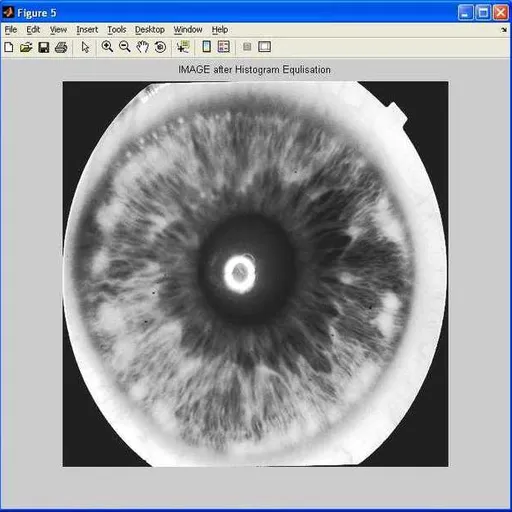Viewport: 512px width, 512px height.
Task: Click the dock figure arrow in menu bar
Action: (x=504, y=30)
